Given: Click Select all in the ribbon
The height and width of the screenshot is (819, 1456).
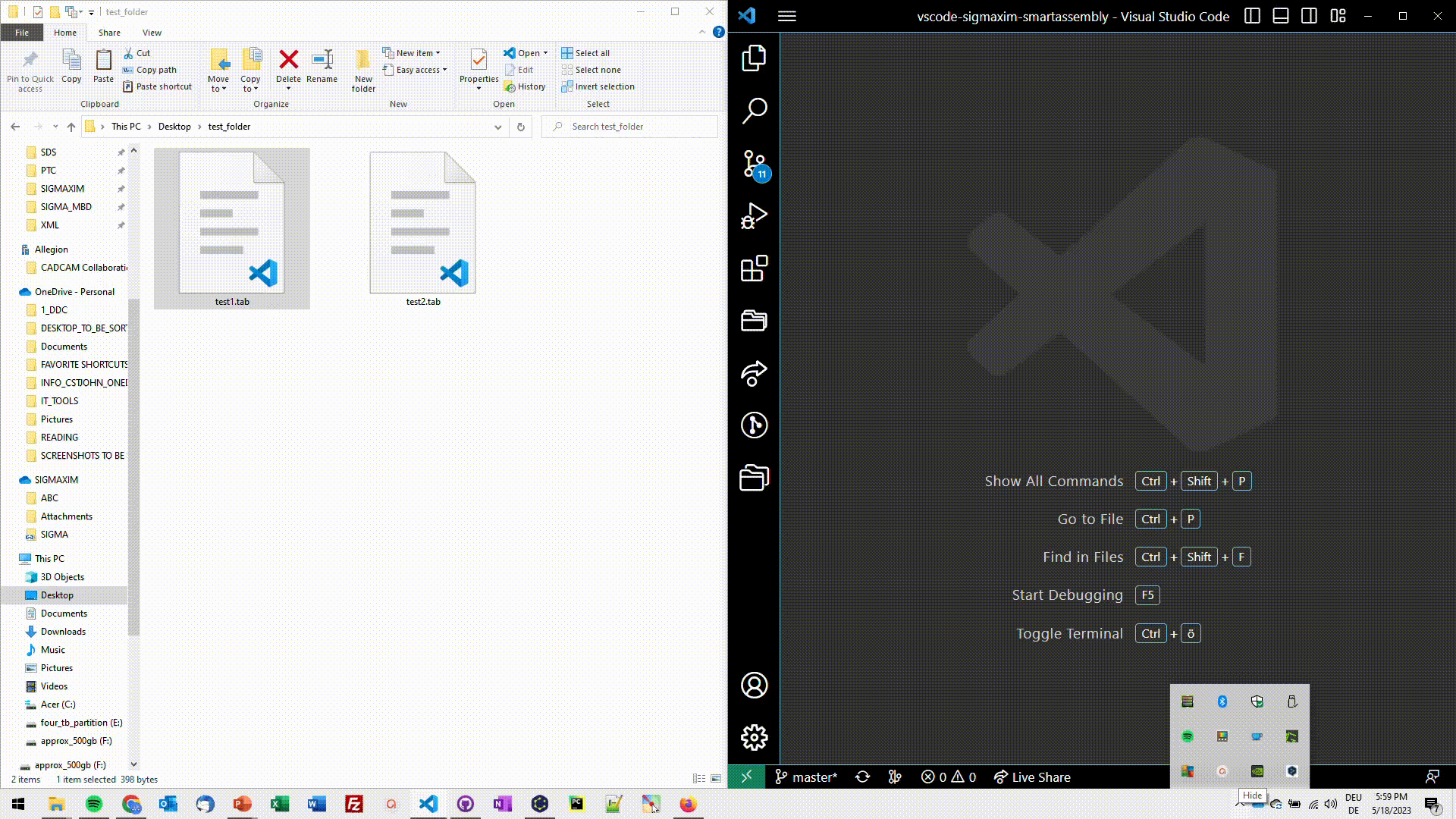Looking at the screenshot, I should click(585, 53).
